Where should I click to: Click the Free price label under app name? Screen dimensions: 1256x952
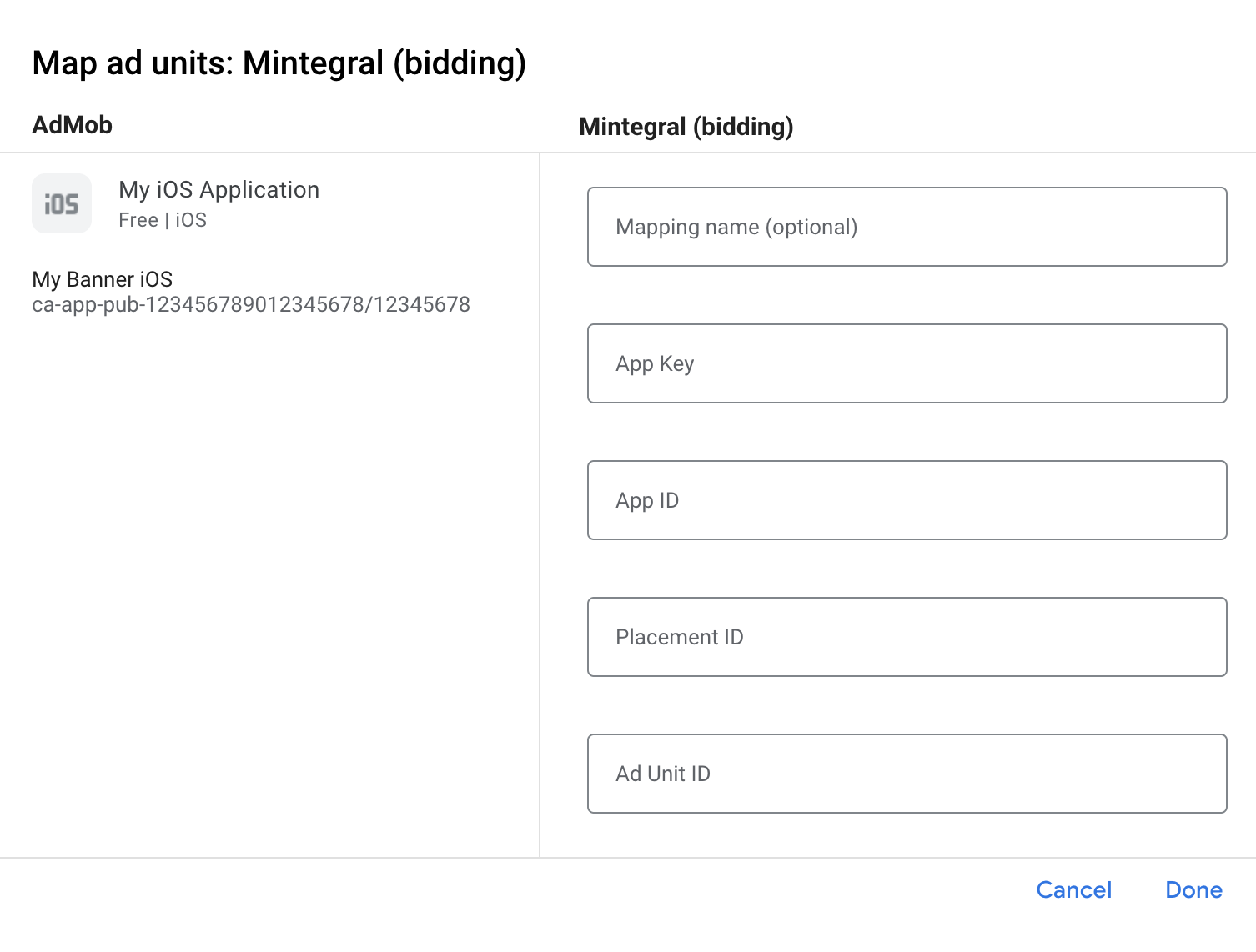click(x=138, y=220)
